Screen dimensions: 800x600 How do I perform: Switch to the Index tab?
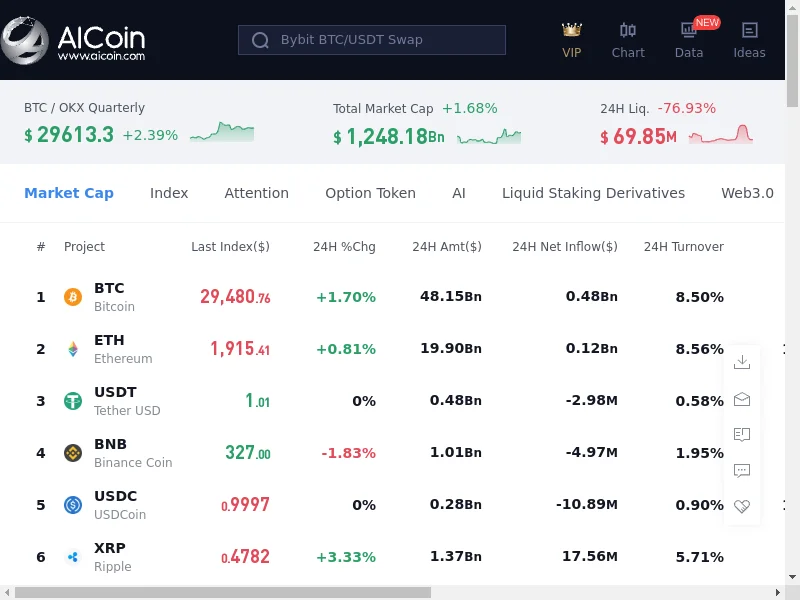coord(169,193)
